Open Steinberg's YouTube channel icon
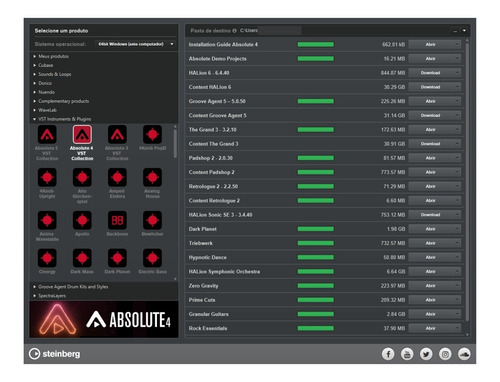This screenshot has height=382, width=500. point(407,354)
